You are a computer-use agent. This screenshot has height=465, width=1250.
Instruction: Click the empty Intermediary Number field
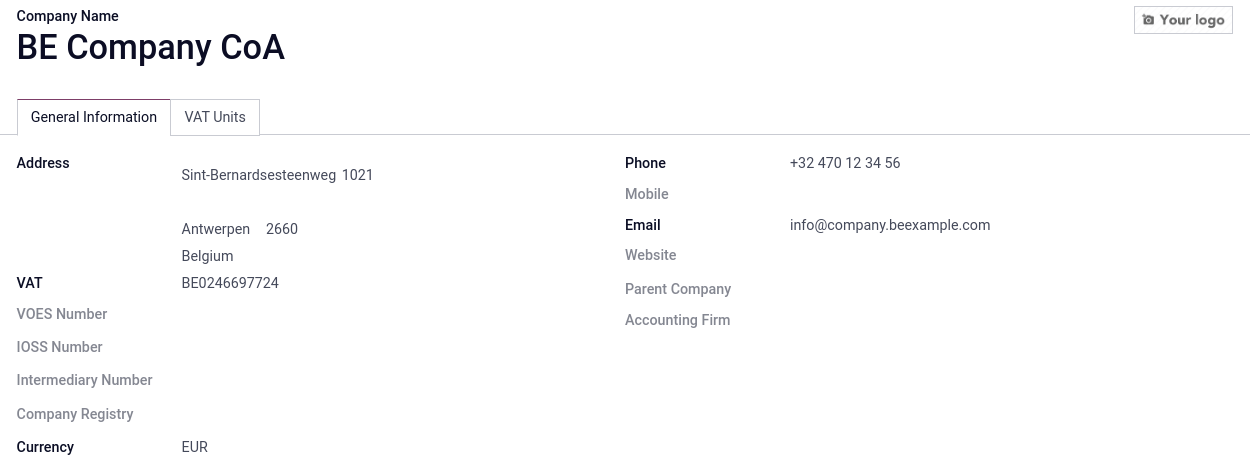[x=300, y=380]
